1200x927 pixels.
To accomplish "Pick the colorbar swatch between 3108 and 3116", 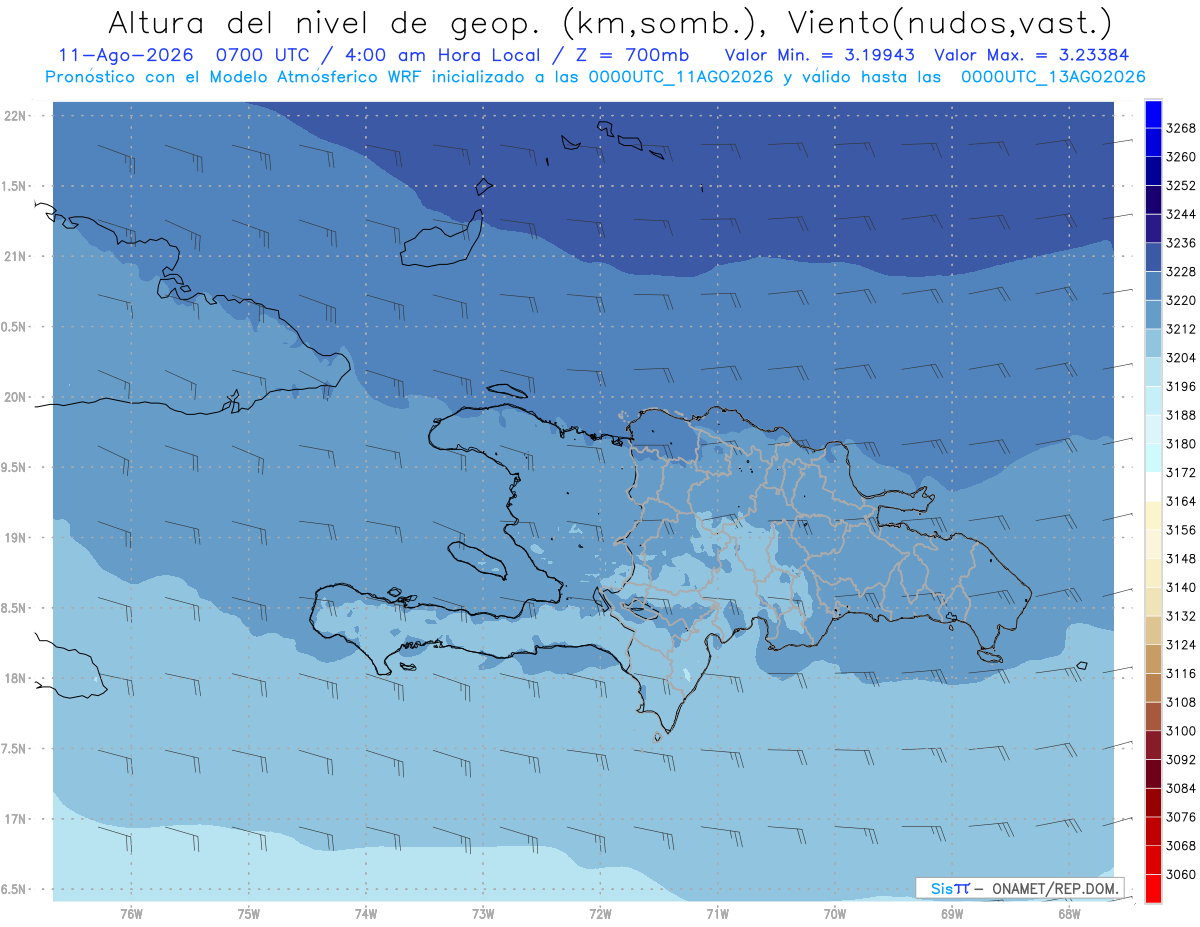I will (1153, 688).
